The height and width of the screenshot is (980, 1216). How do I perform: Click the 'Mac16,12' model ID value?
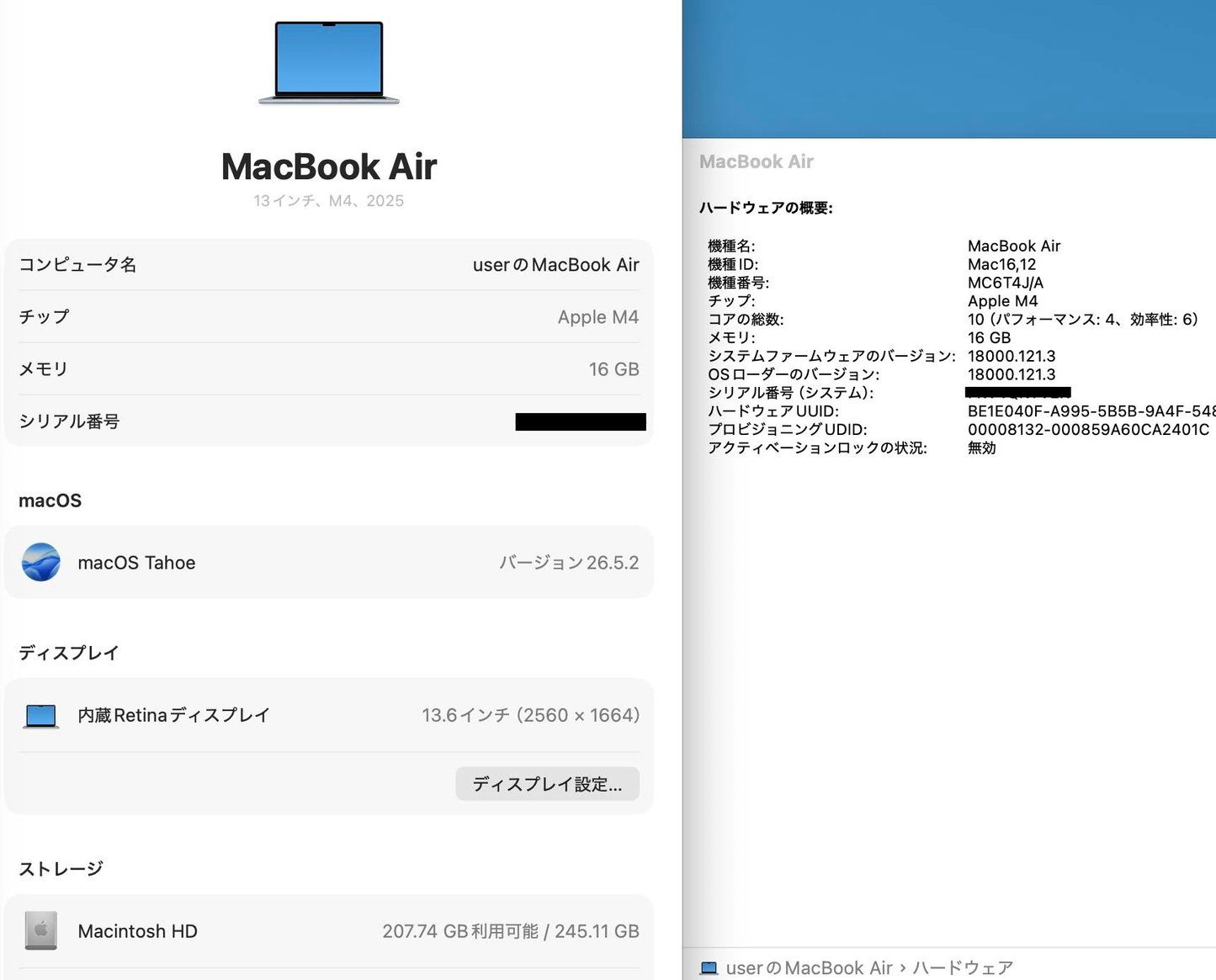[x=1001, y=265]
